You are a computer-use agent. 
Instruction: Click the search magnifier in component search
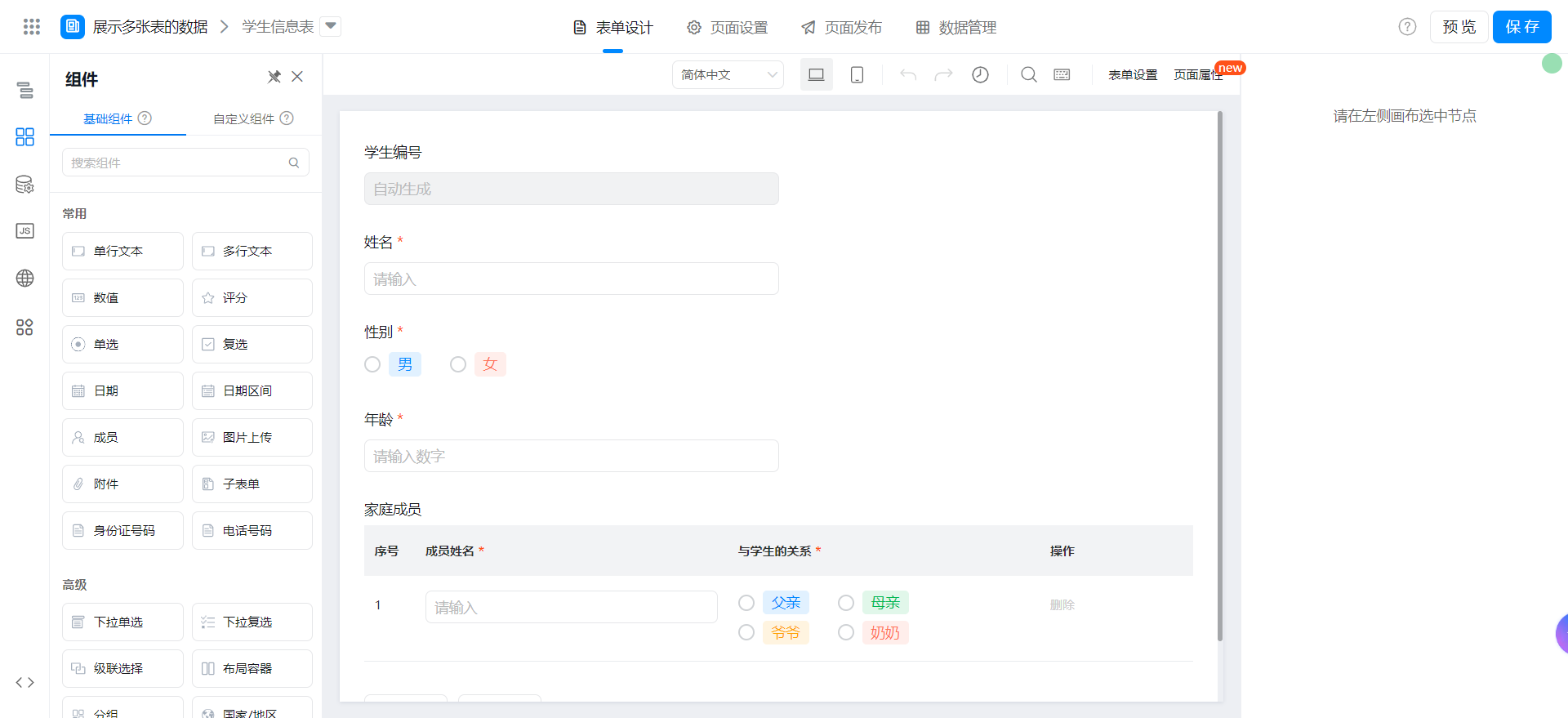294,163
